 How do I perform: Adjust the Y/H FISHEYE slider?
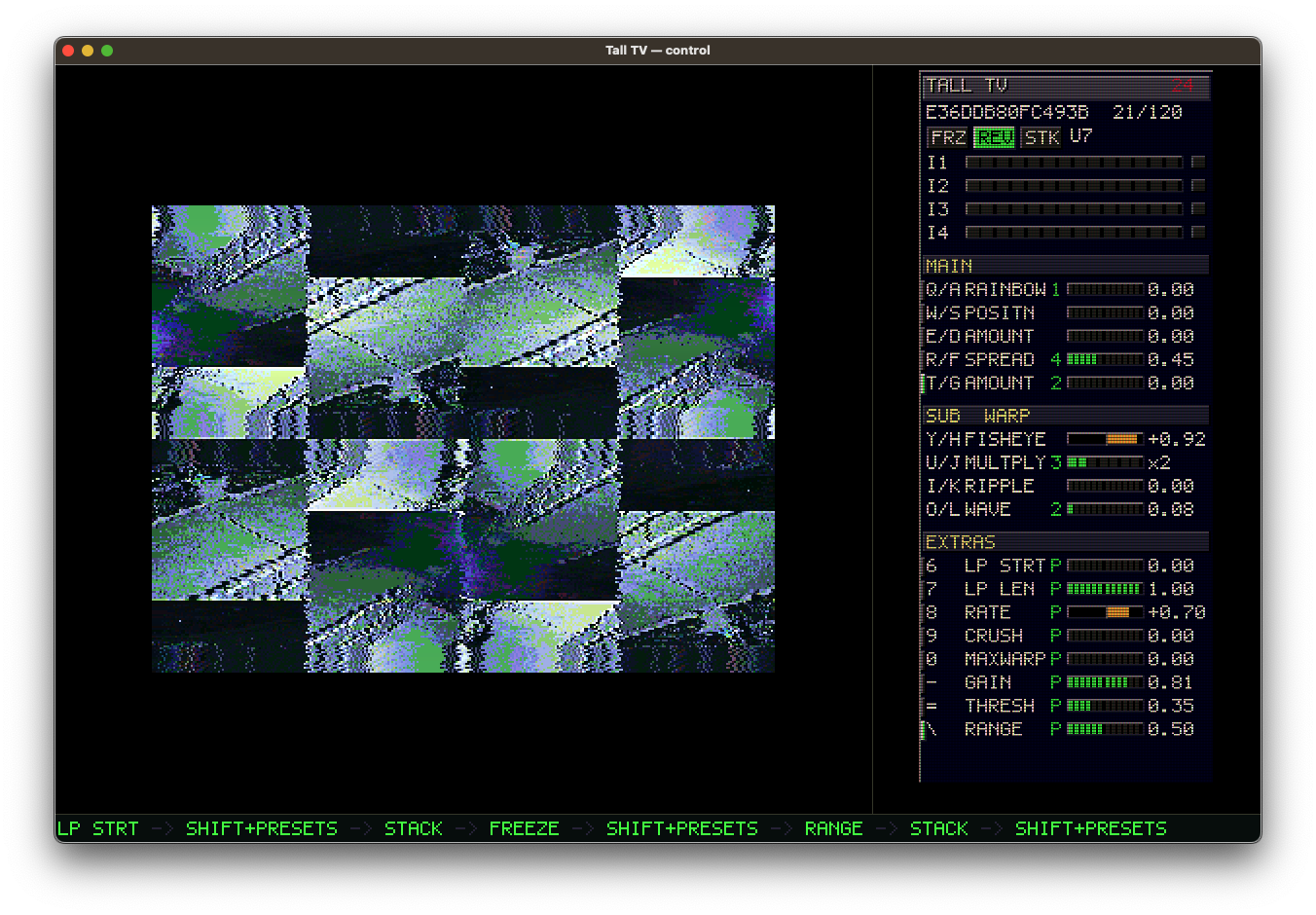coord(1105,439)
